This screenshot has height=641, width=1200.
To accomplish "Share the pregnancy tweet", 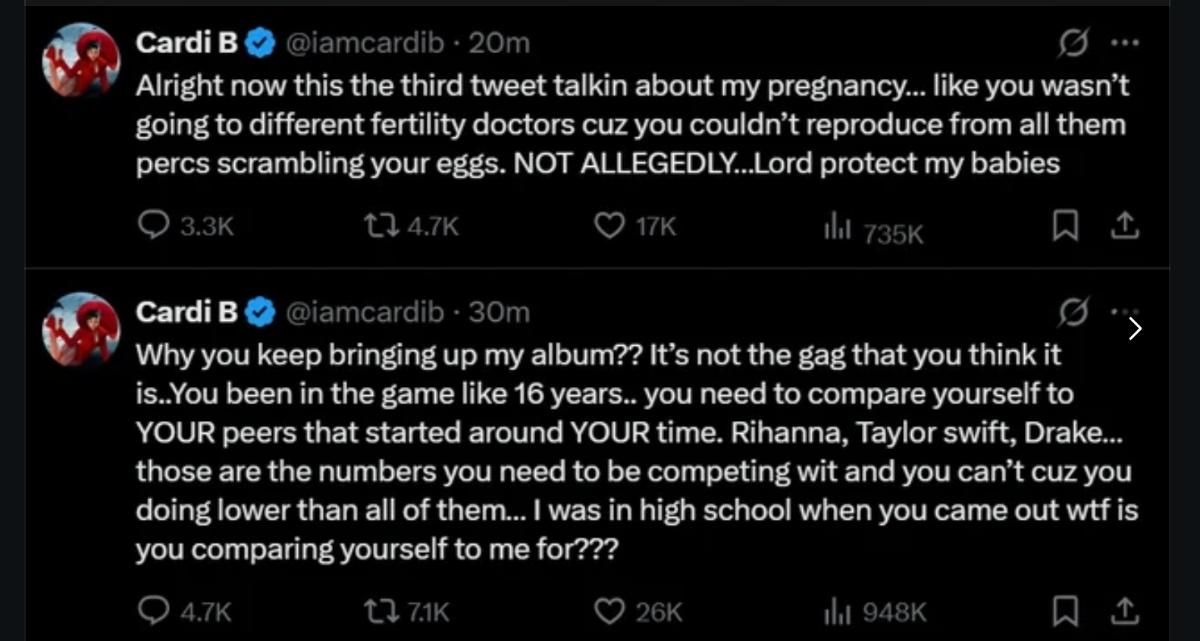I will [1125, 229].
